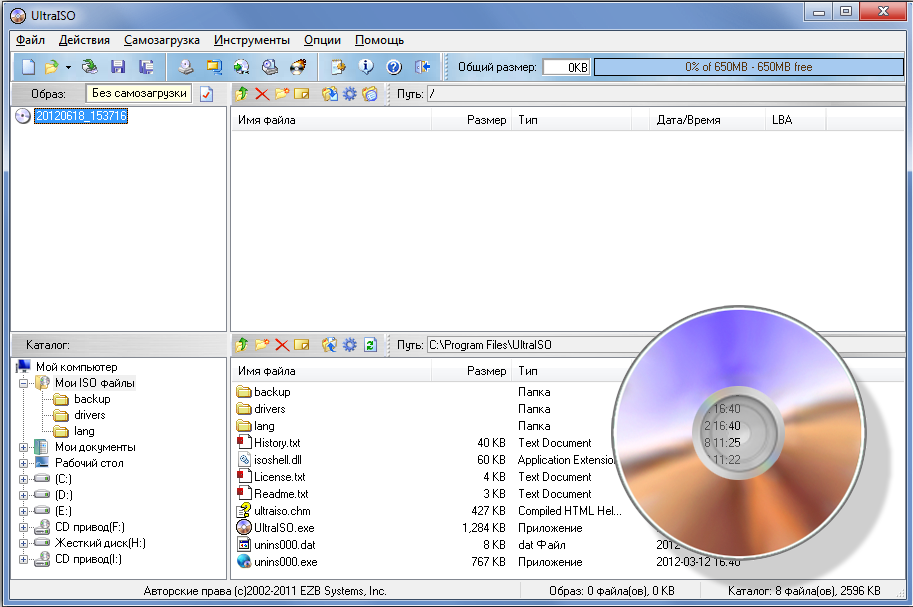Image resolution: width=913 pixels, height=607 pixels.
Task: Expand the (C:) drive node
Action: [x=24, y=479]
